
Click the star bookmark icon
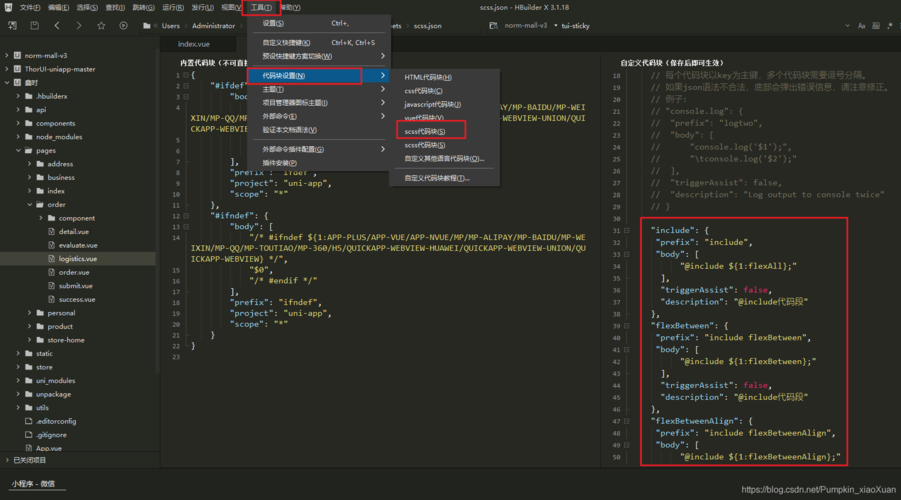pos(101,25)
